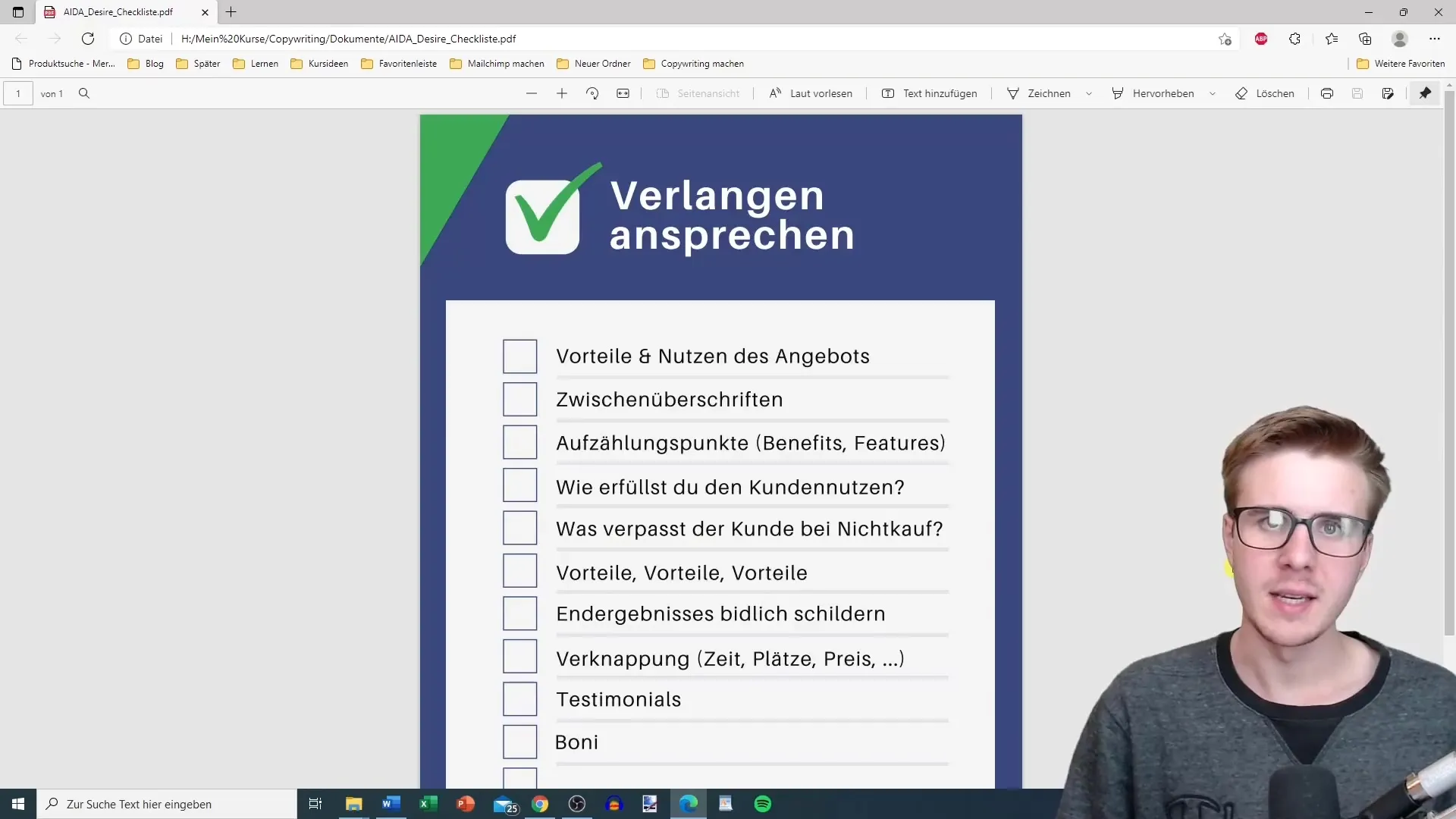Viewport: 1456px width, 819px height.
Task: Click the Seitenansicht button
Action: click(698, 93)
